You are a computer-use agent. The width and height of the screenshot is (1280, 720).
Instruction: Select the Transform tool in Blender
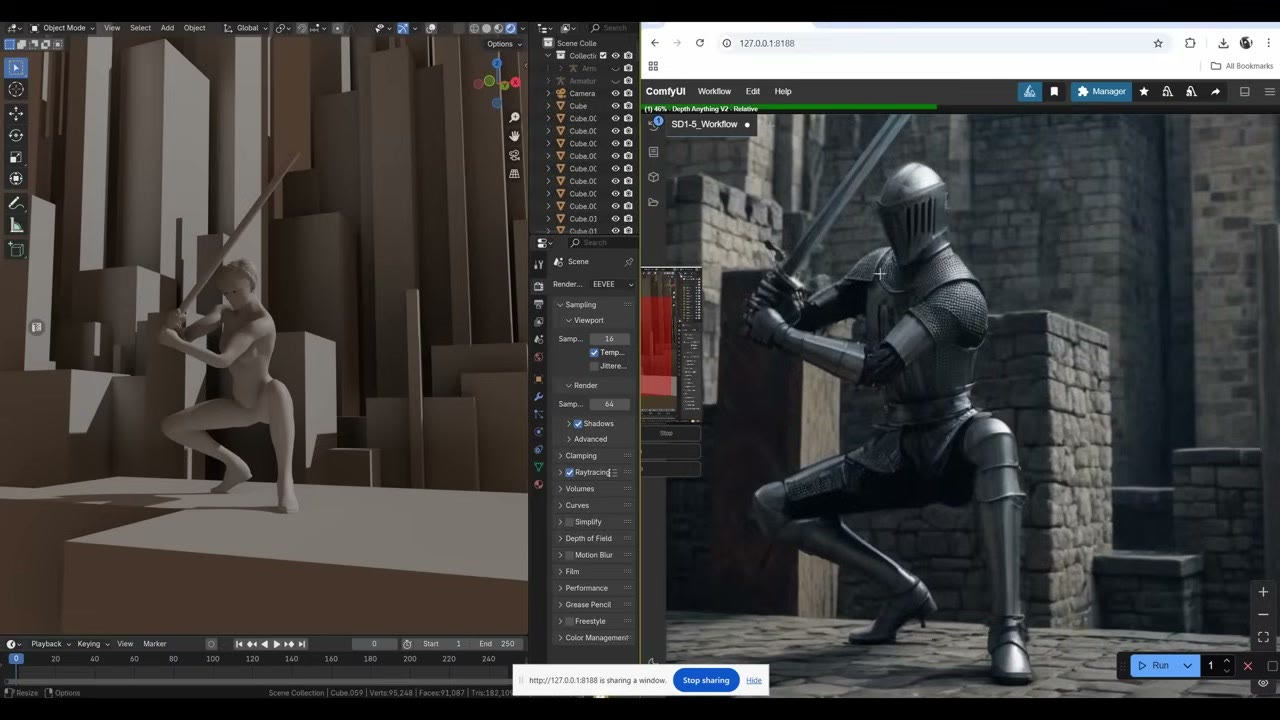(x=16, y=179)
